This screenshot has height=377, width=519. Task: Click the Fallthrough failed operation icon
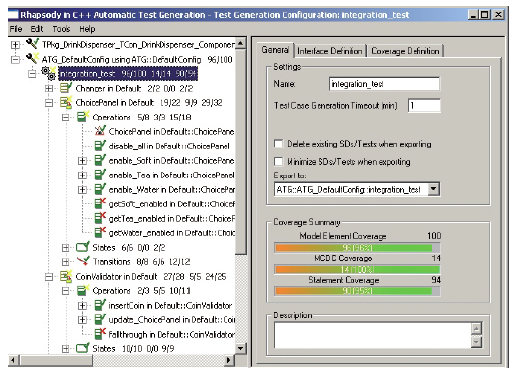point(100,334)
